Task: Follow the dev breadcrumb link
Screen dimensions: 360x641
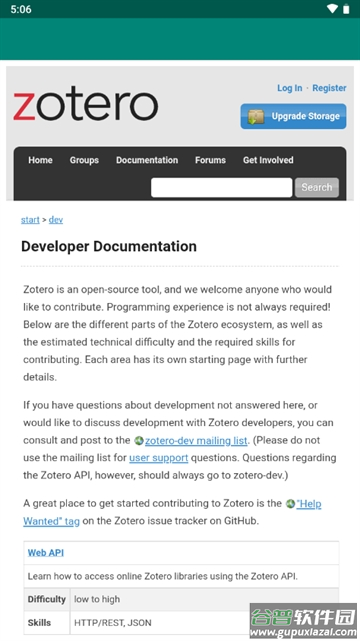Action: pyautogui.click(x=56, y=220)
